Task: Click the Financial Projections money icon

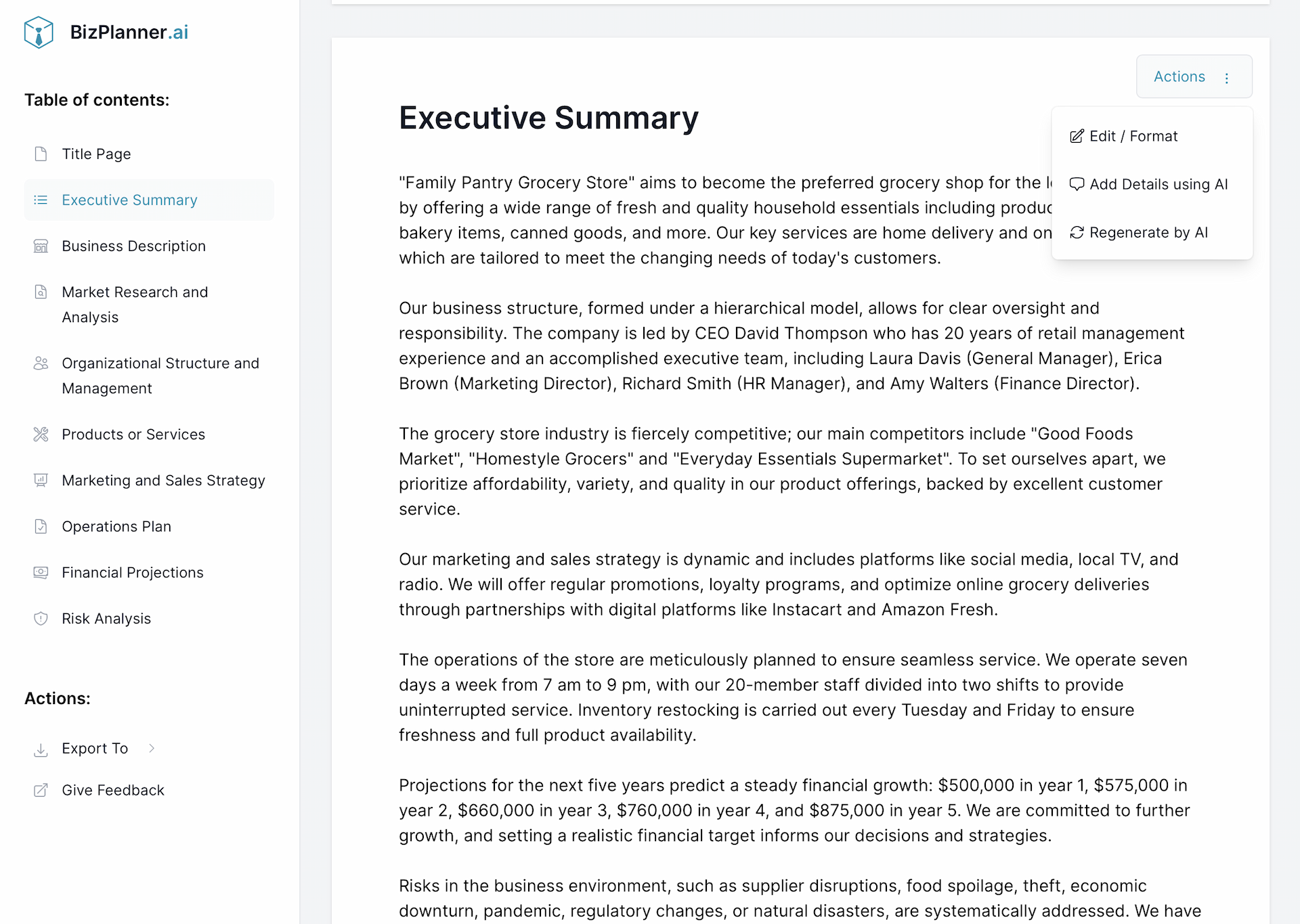Action: (x=41, y=573)
